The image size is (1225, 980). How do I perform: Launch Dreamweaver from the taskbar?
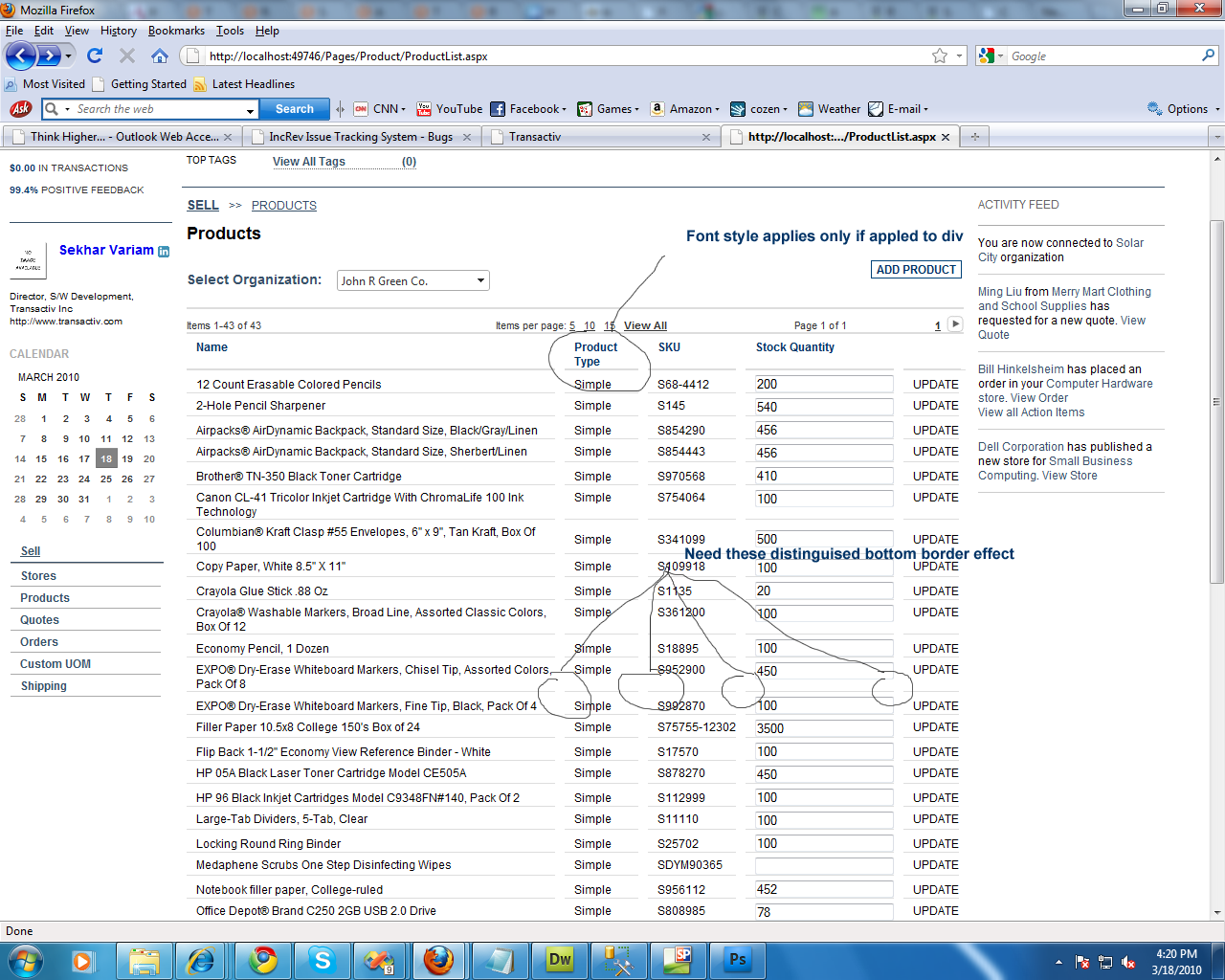coord(560,960)
